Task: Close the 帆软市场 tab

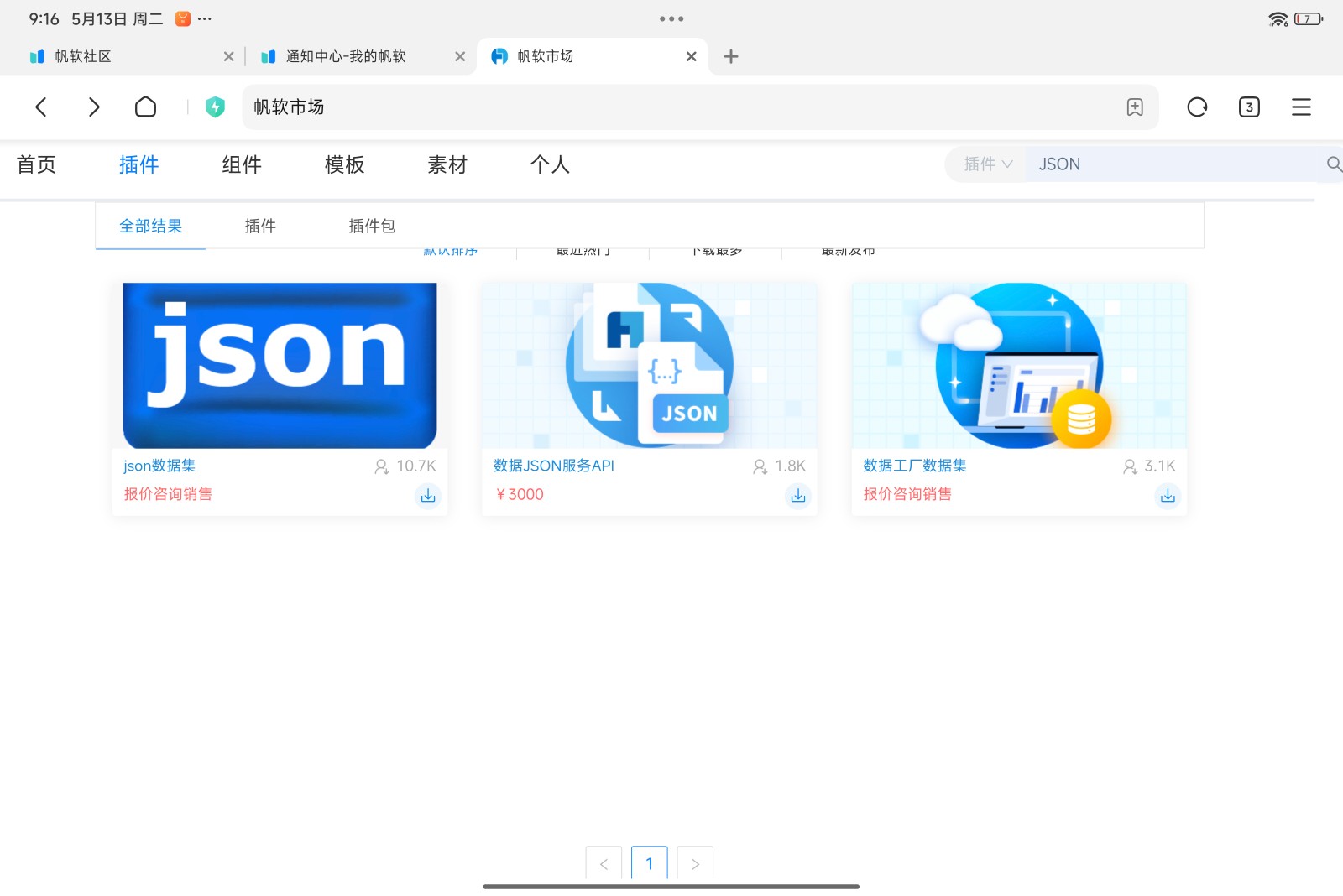Action: tap(691, 56)
